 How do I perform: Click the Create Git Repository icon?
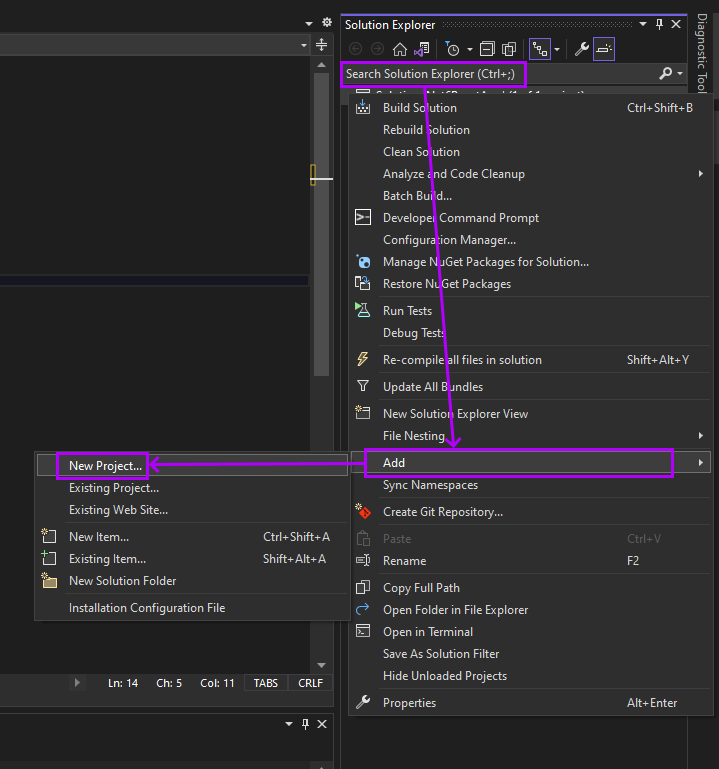click(363, 511)
